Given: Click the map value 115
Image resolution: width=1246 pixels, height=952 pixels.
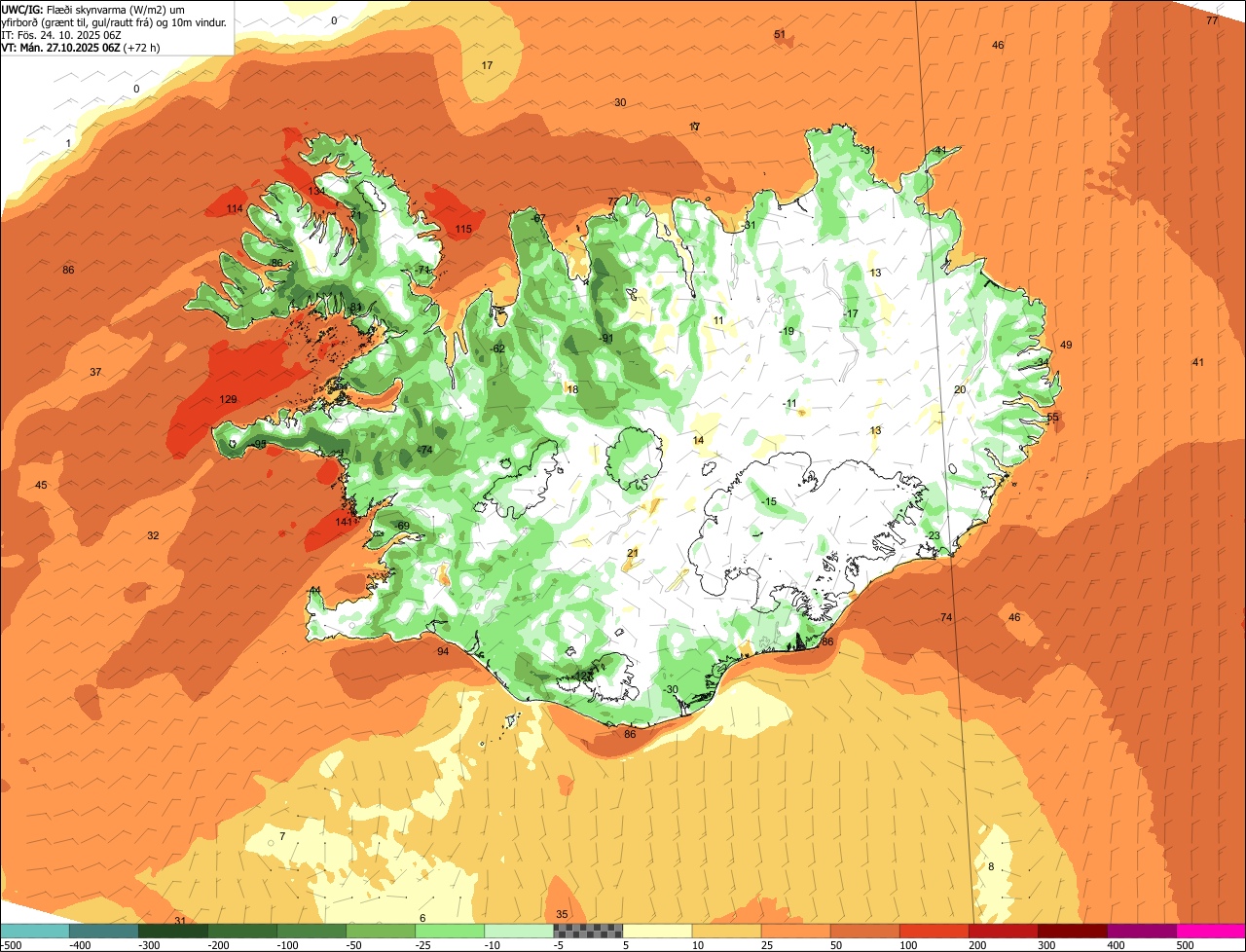Looking at the screenshot, I should pos(463,229).
